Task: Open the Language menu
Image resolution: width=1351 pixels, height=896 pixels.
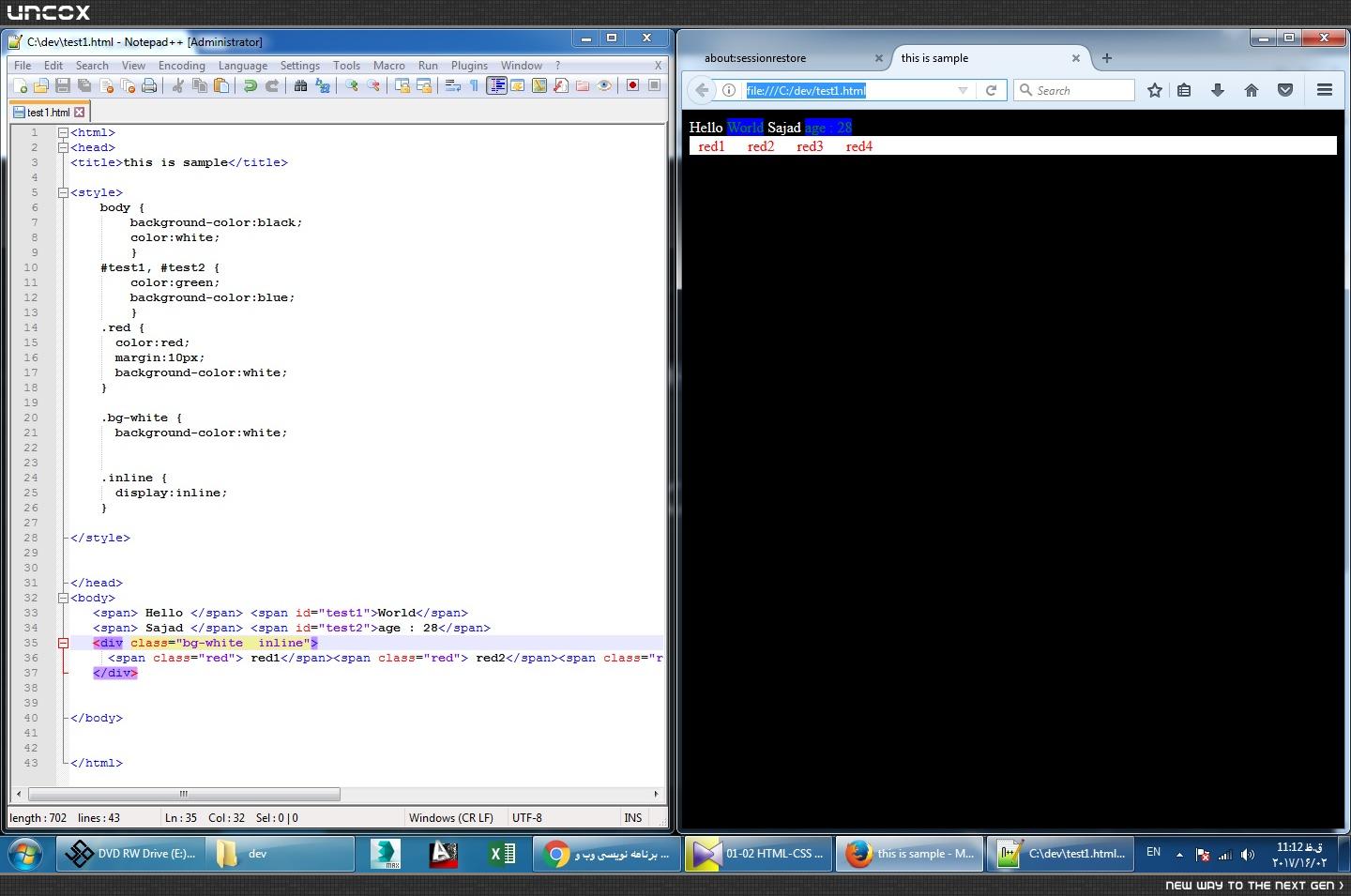Action: click(243, 66)
